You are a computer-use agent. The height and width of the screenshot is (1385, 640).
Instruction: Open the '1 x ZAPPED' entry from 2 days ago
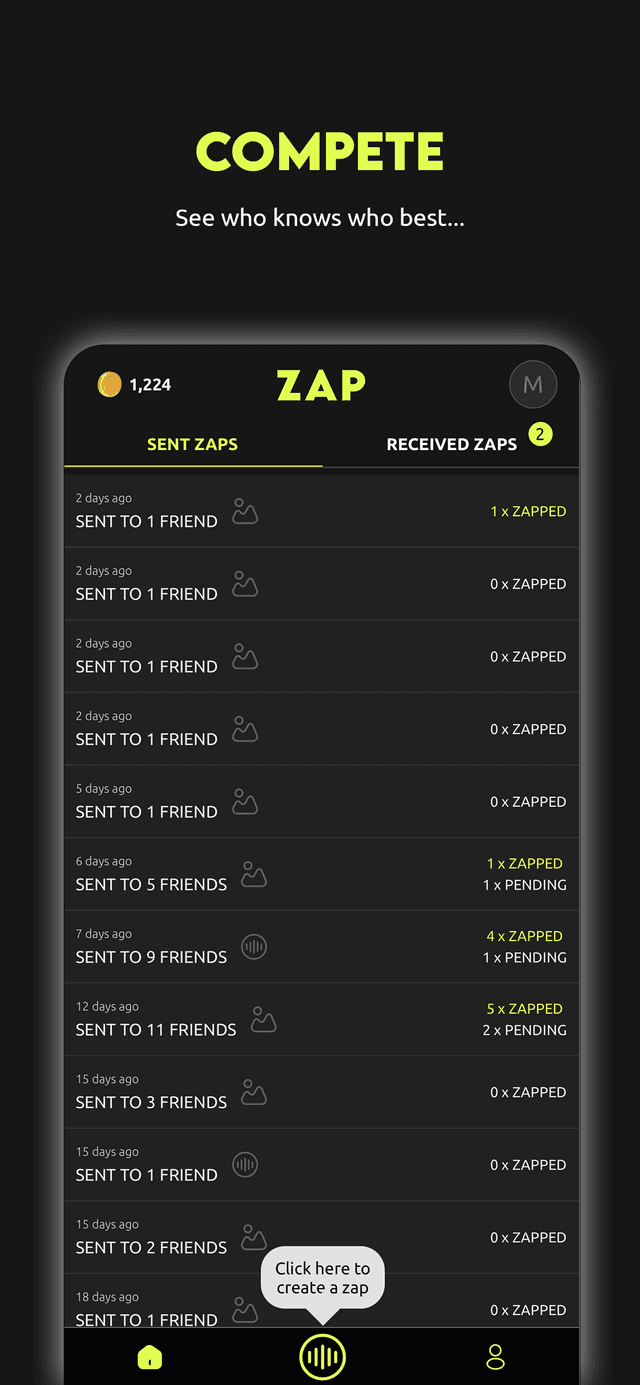coord(528,511)
